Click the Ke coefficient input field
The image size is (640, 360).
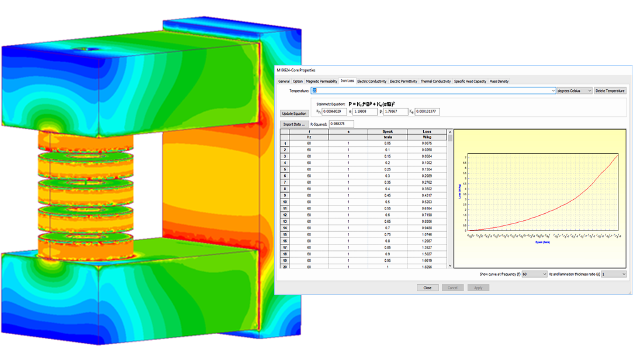(427, 111)
